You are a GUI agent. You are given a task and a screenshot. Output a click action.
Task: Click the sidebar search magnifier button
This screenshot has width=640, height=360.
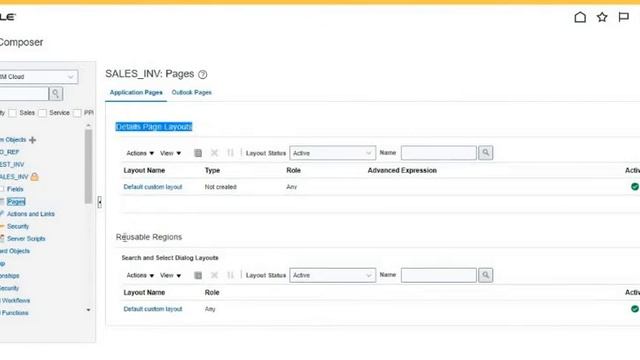point(56,94)
